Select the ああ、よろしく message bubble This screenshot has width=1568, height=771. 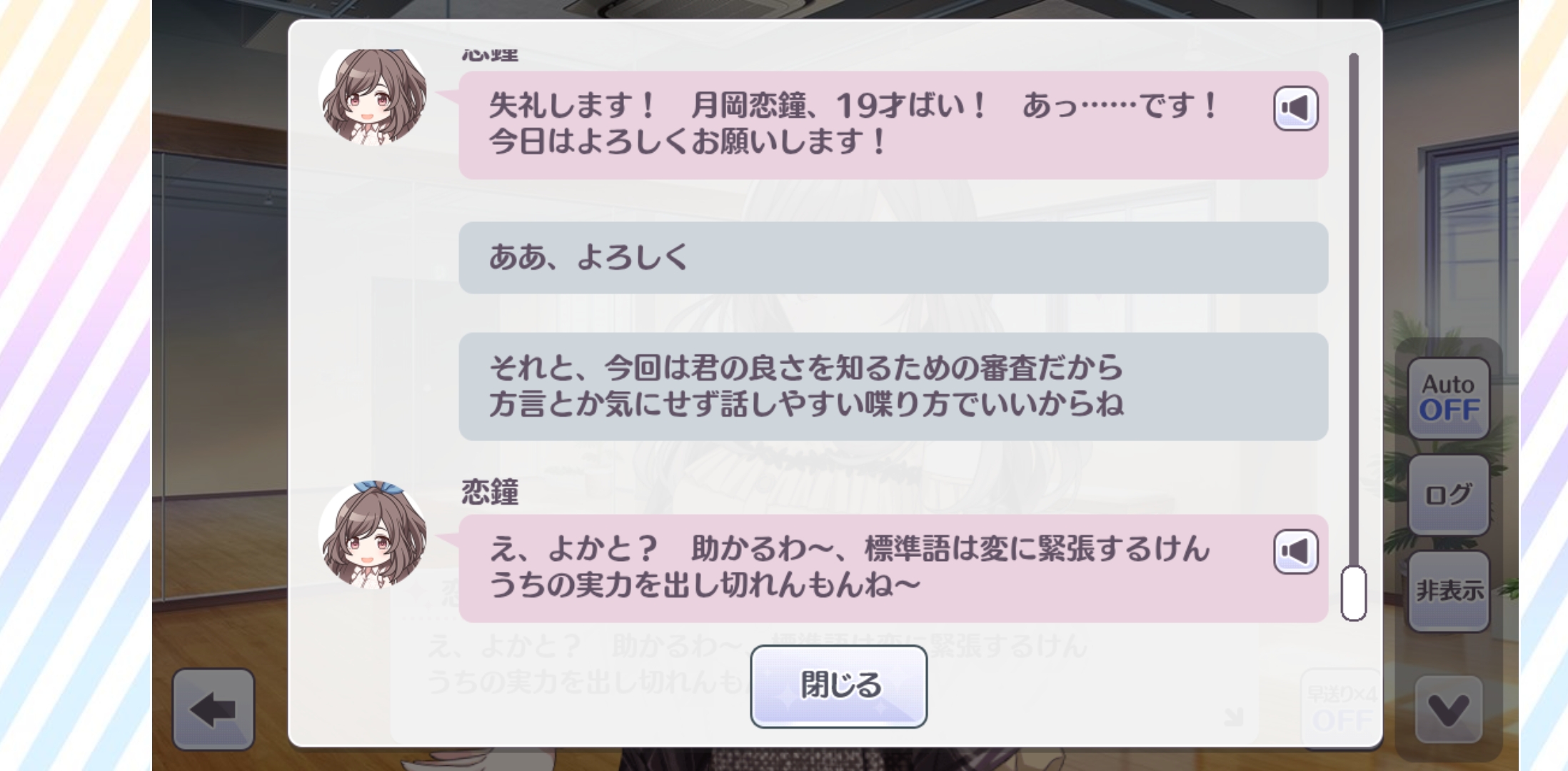893,258
